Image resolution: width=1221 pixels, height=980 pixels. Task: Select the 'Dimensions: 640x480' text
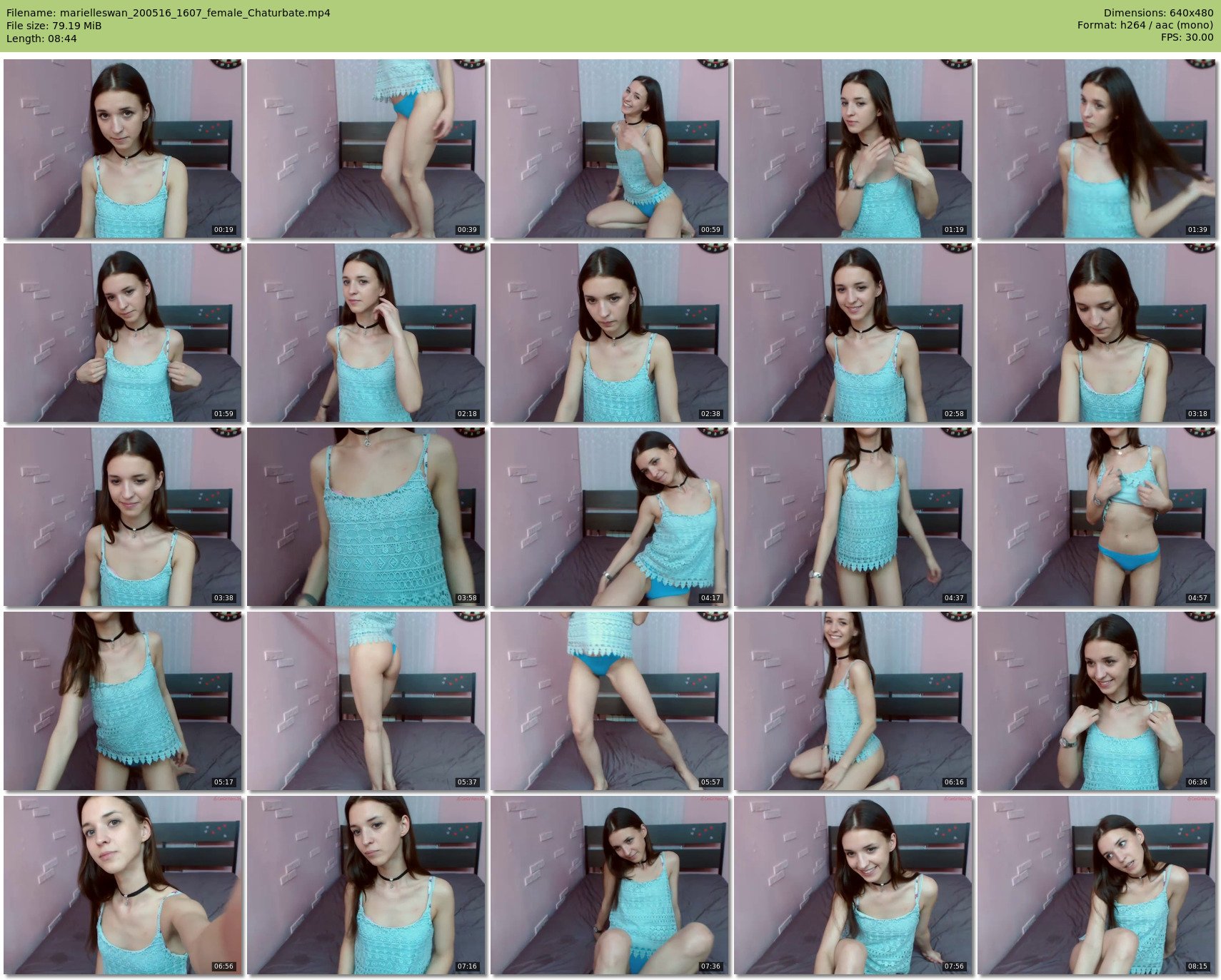(x=1158, y=13)
